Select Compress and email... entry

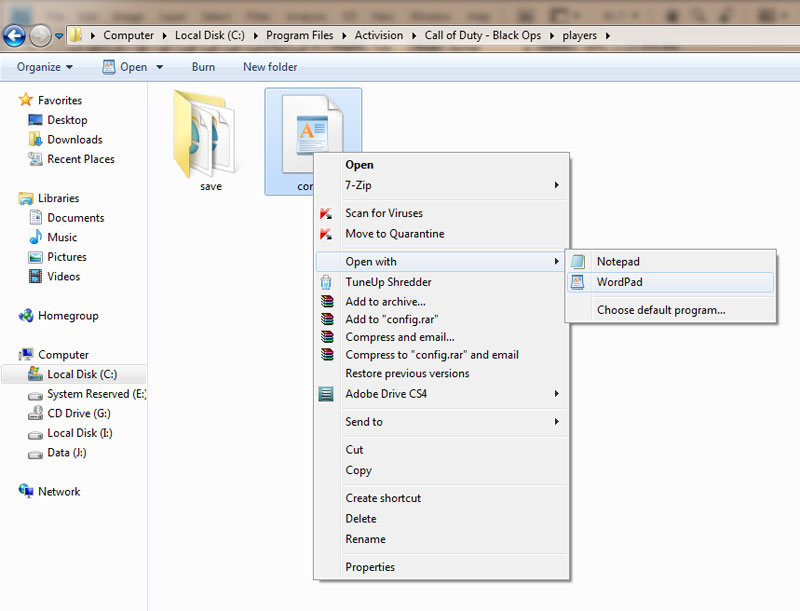pos(442,337)
